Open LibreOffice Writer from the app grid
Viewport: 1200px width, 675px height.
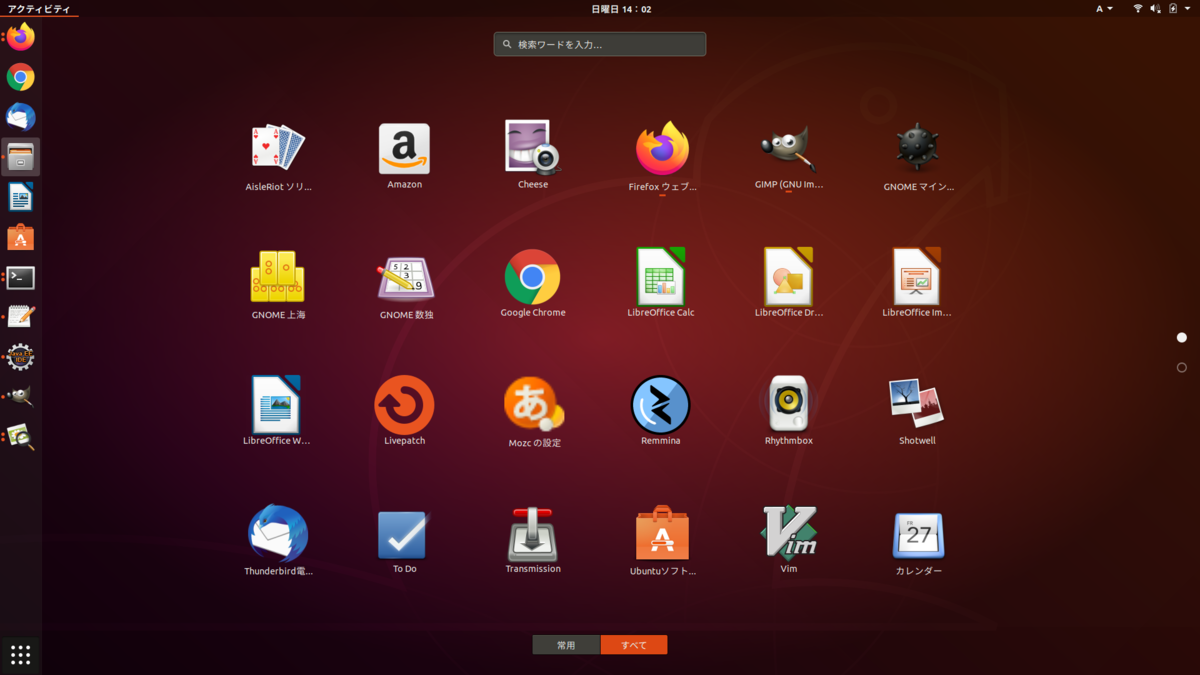click(276, 404)
